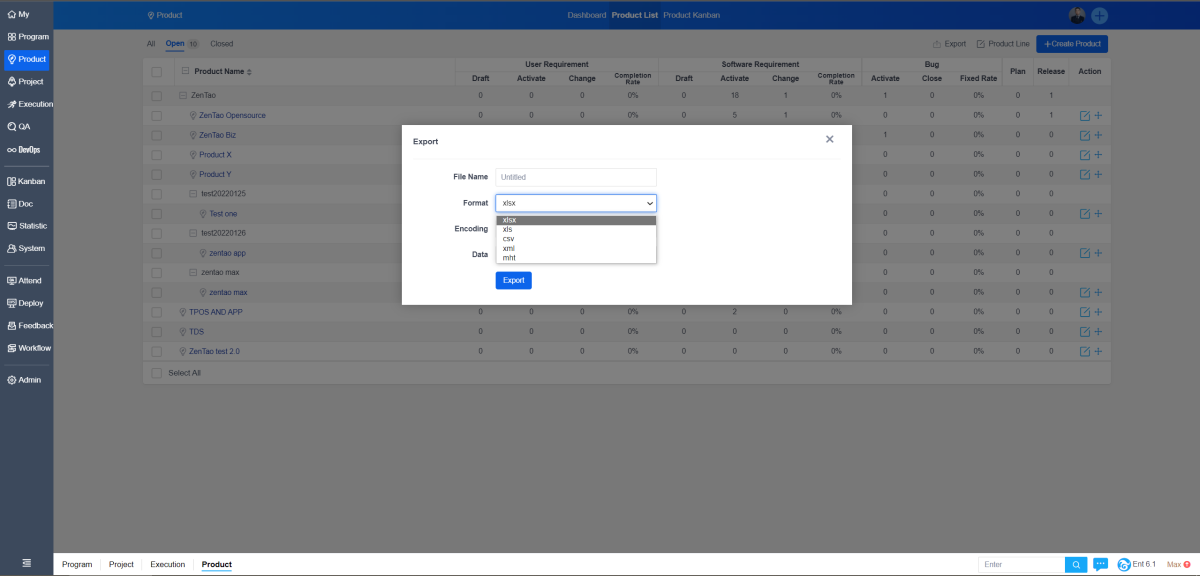This screenshot has height=576, width=1200.
Task: Open the DevOps sidebar item
Action: [25, 150]
